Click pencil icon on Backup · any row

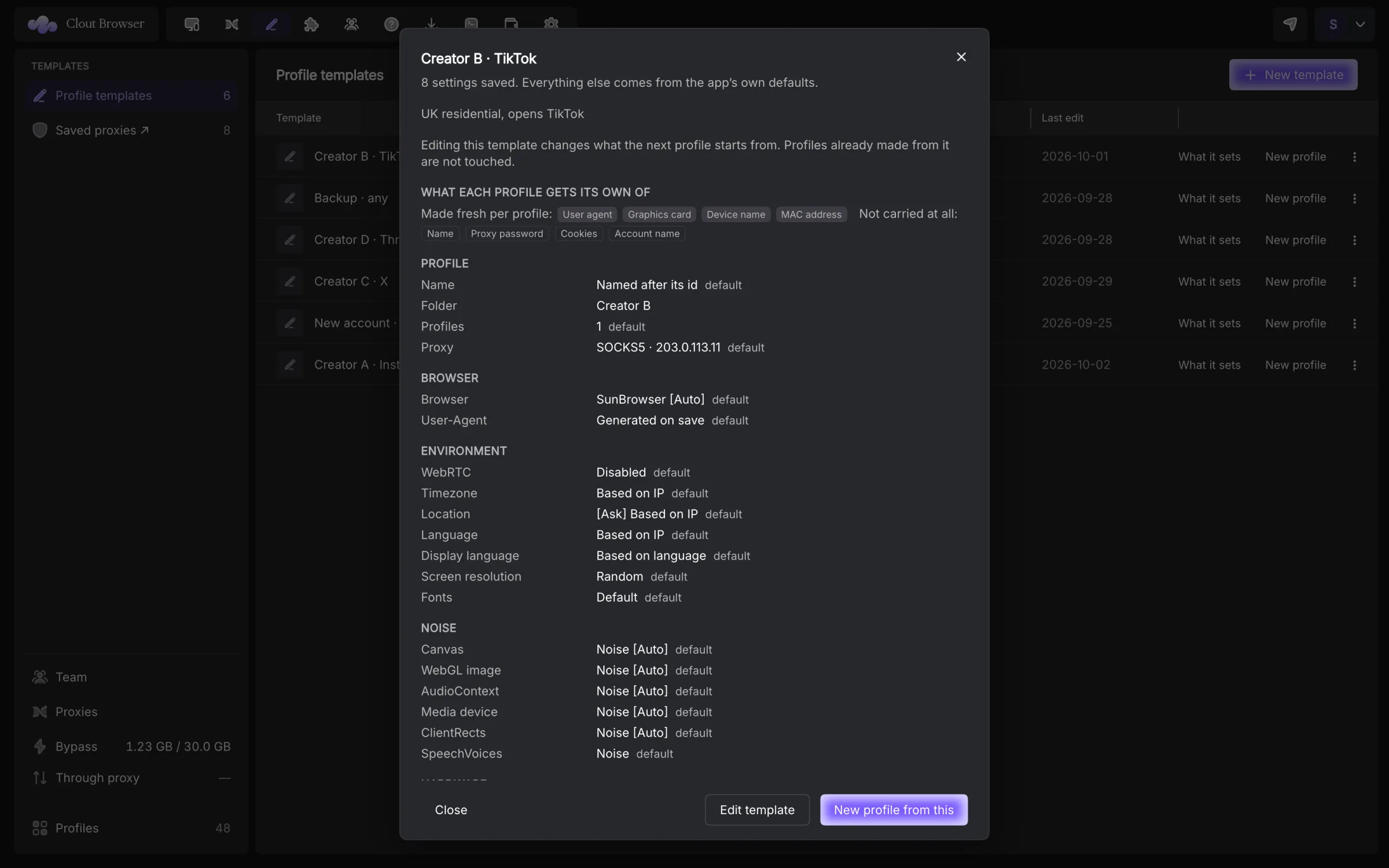point(290,198)
